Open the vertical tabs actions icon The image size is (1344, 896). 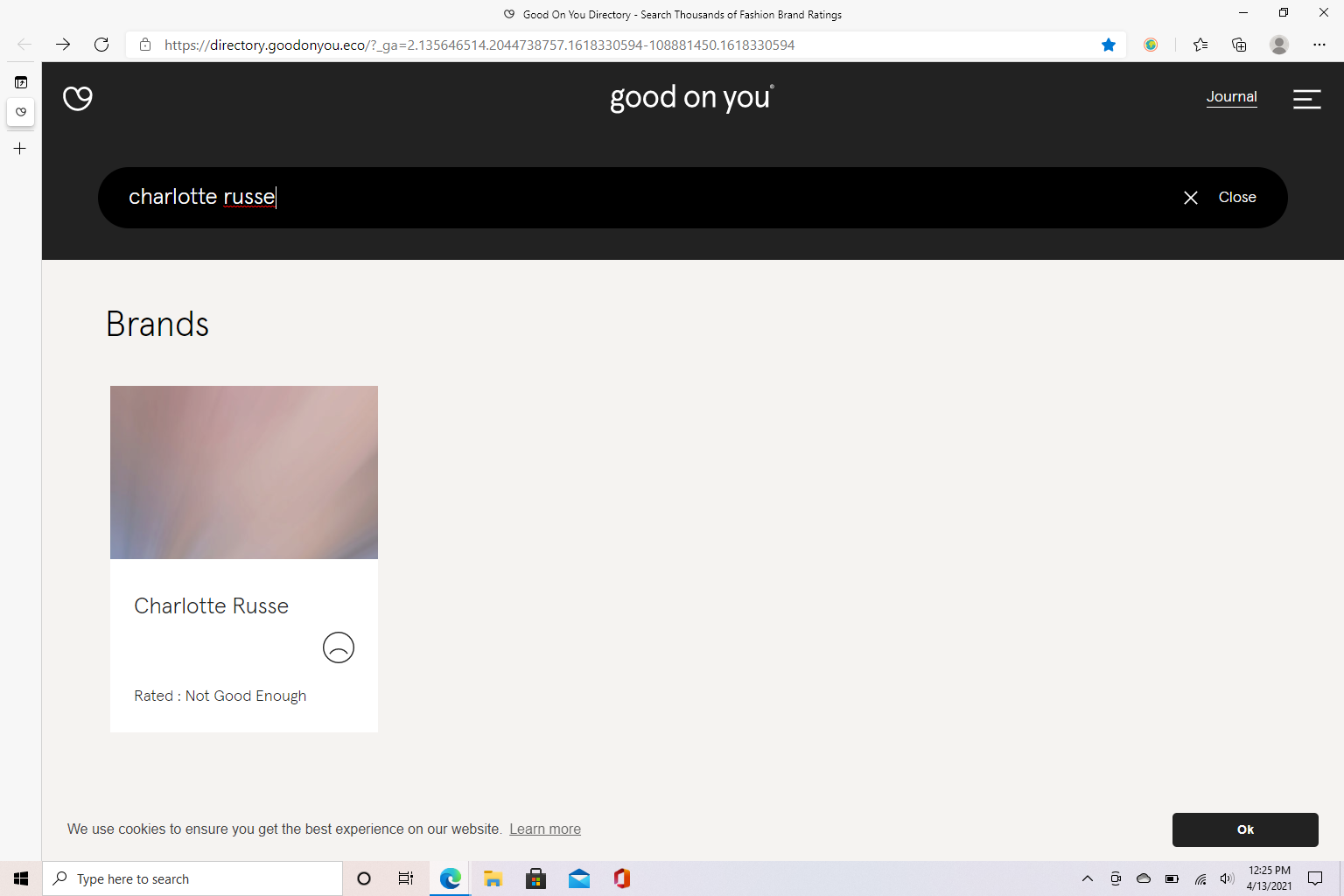pos(21,82)
